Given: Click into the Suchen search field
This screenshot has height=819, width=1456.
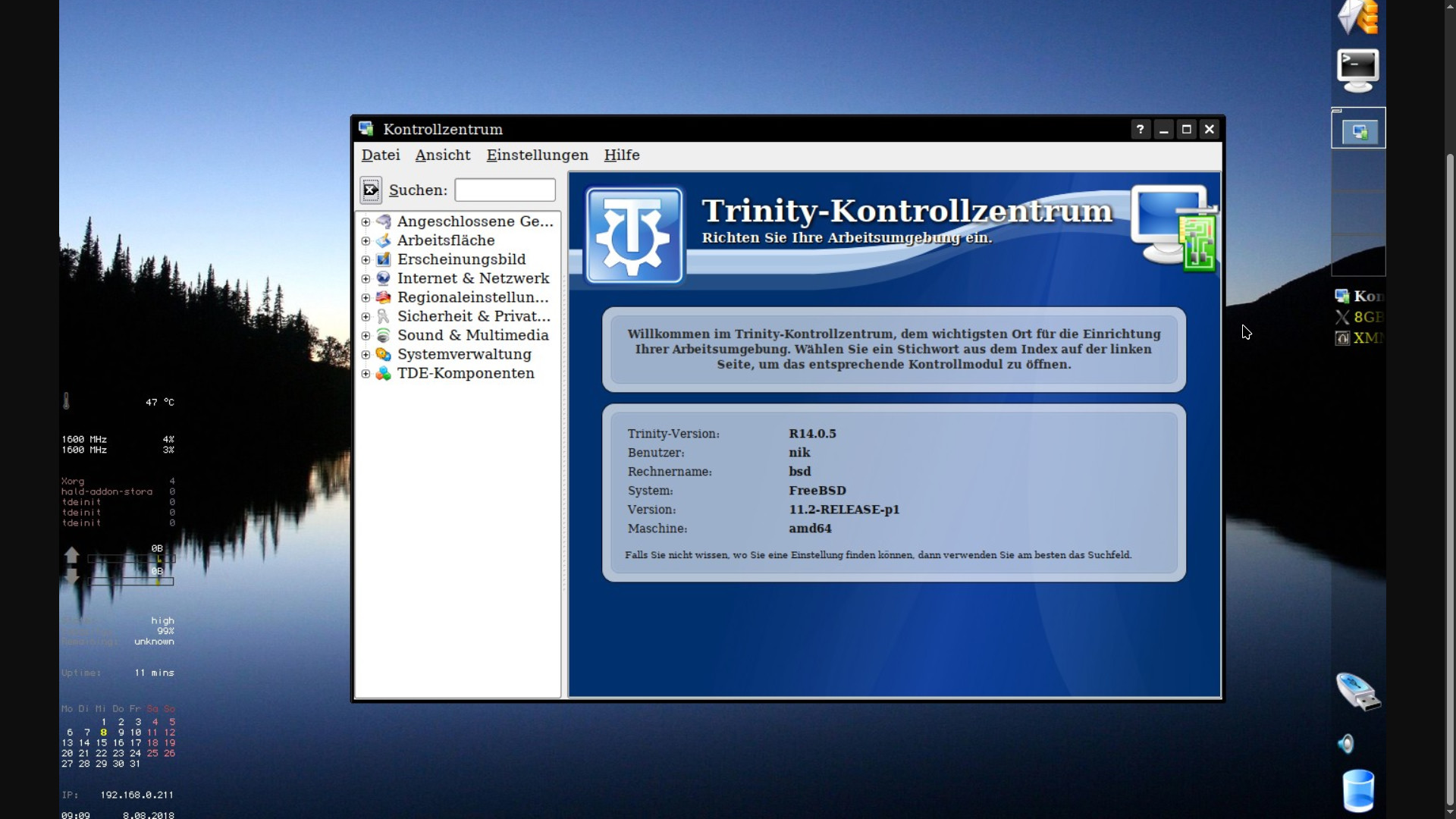Looking at the screenshot, I should 505,190.
